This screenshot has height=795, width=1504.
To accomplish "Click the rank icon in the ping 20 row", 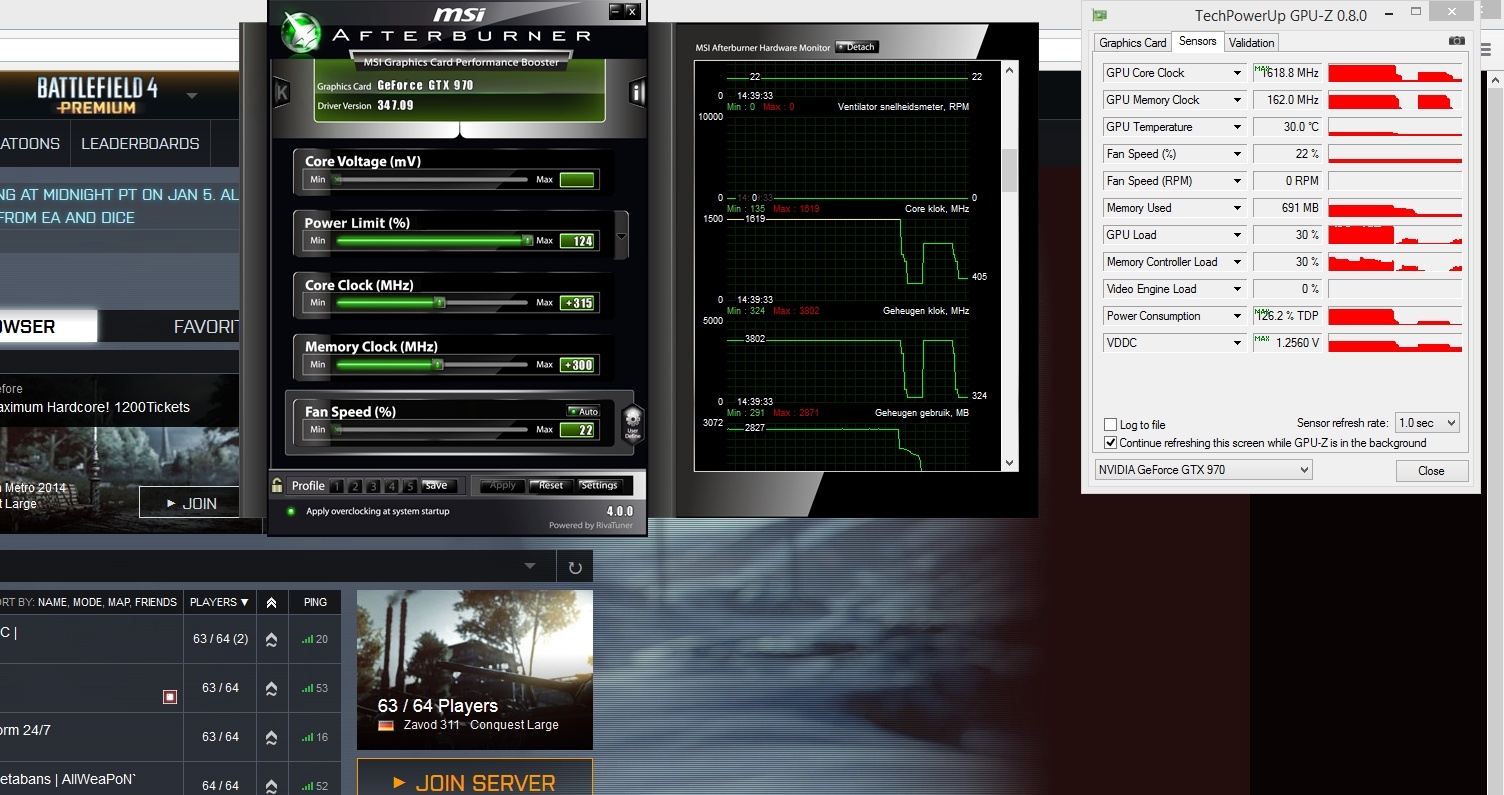I will coord(271,639).
